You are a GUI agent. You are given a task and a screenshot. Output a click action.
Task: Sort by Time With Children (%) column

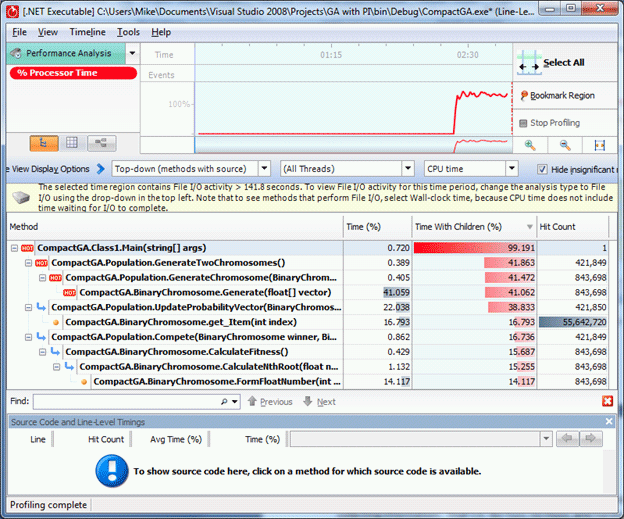[474, 227]
